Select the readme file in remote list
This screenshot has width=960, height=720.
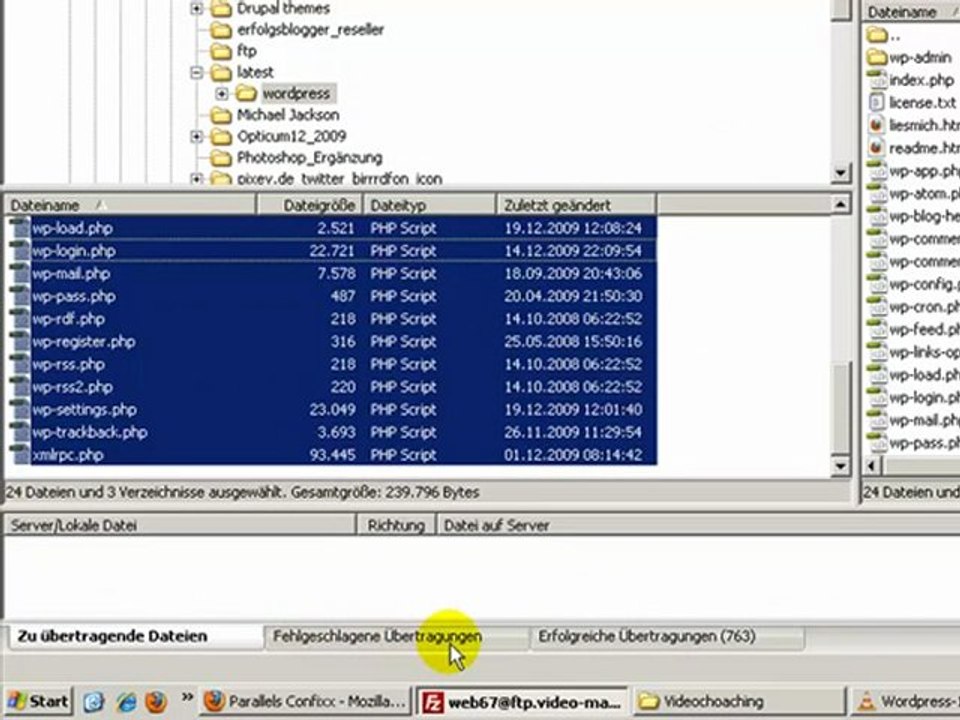click(x=924, y=148)
